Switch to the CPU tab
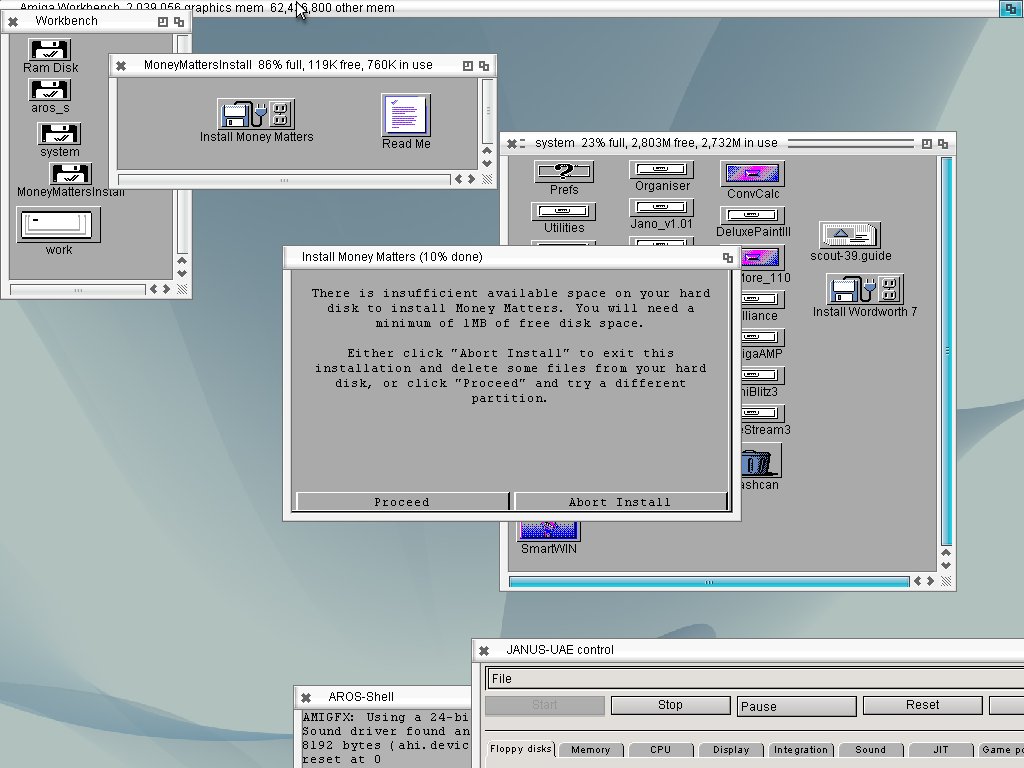 pos(660,750)
